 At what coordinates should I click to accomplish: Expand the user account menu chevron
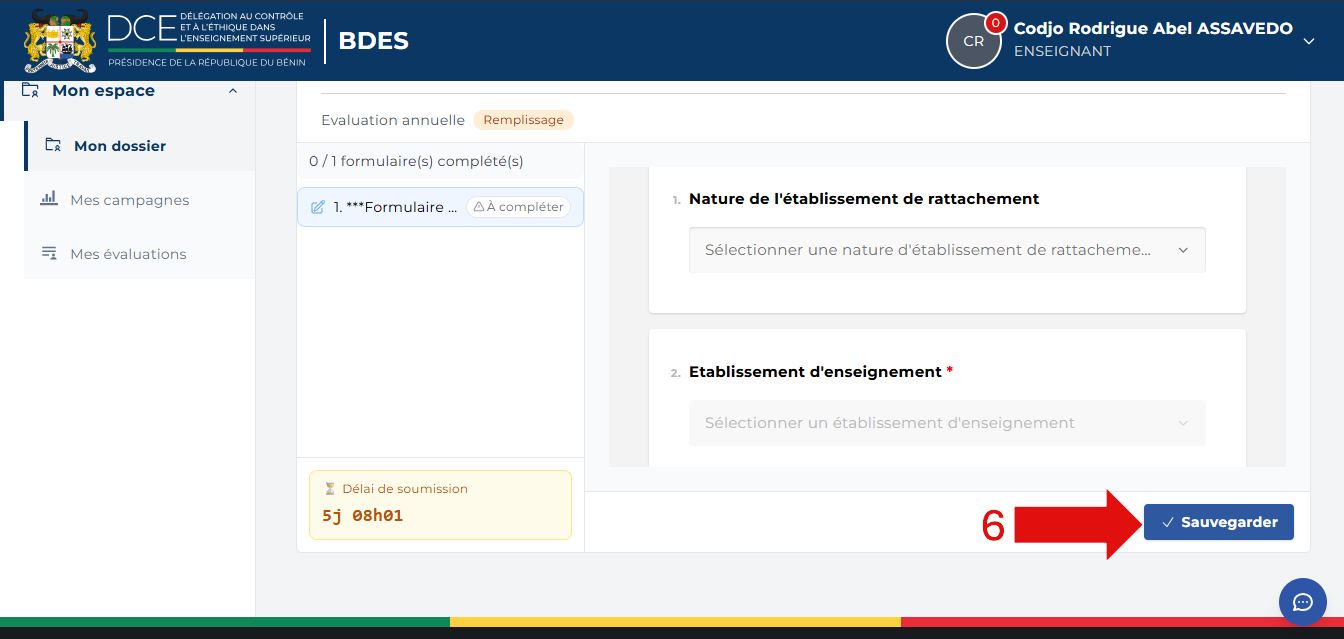[x=1308, y=41]
